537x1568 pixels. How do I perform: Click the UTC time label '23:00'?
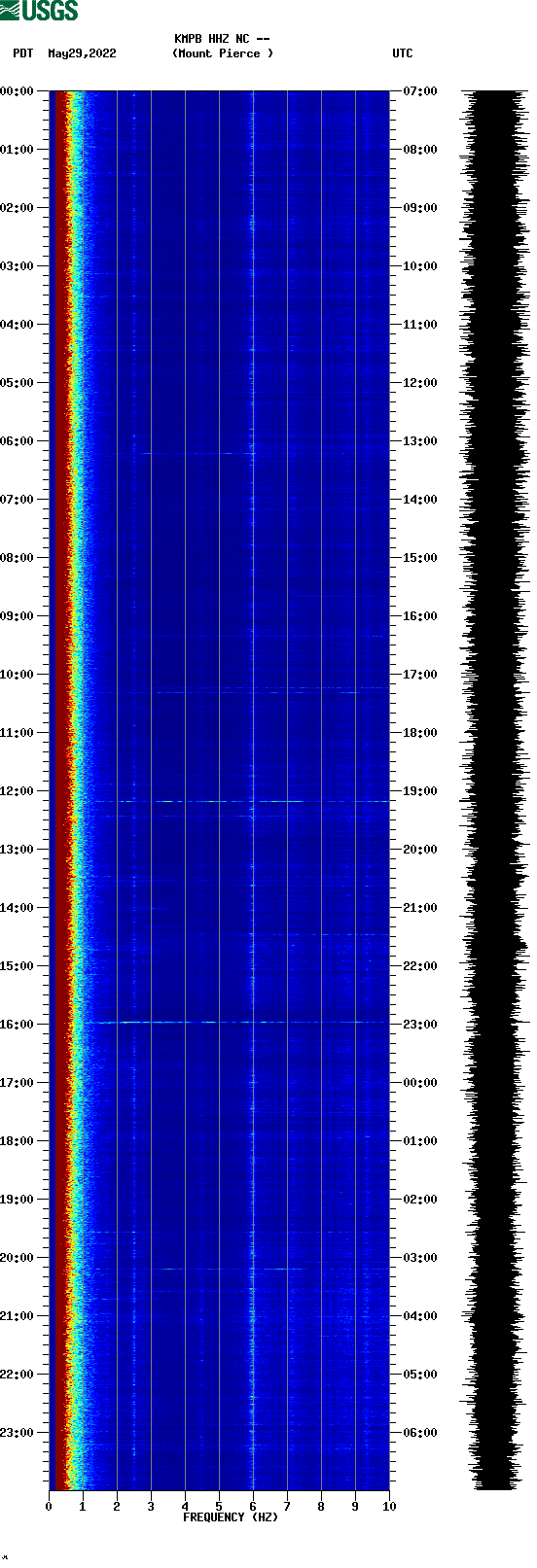420,1025
